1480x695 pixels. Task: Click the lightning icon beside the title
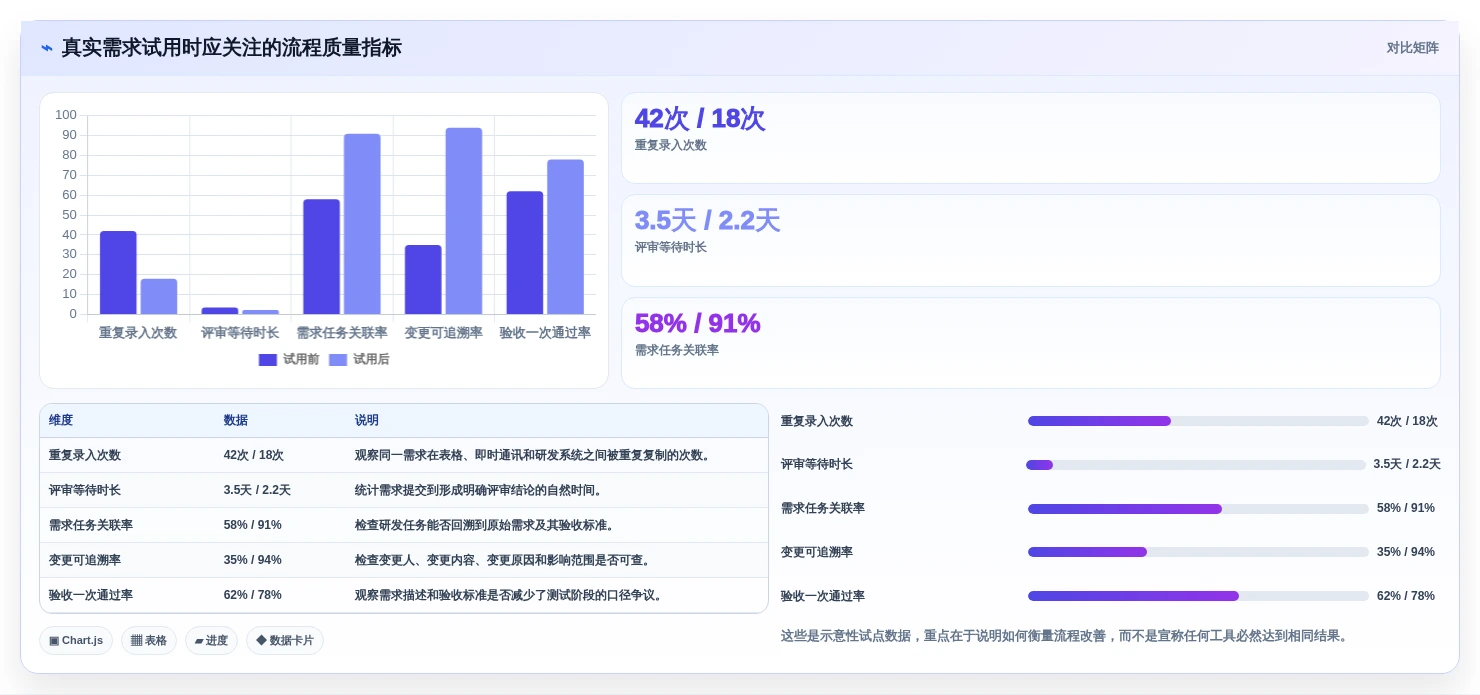(47, 48)
